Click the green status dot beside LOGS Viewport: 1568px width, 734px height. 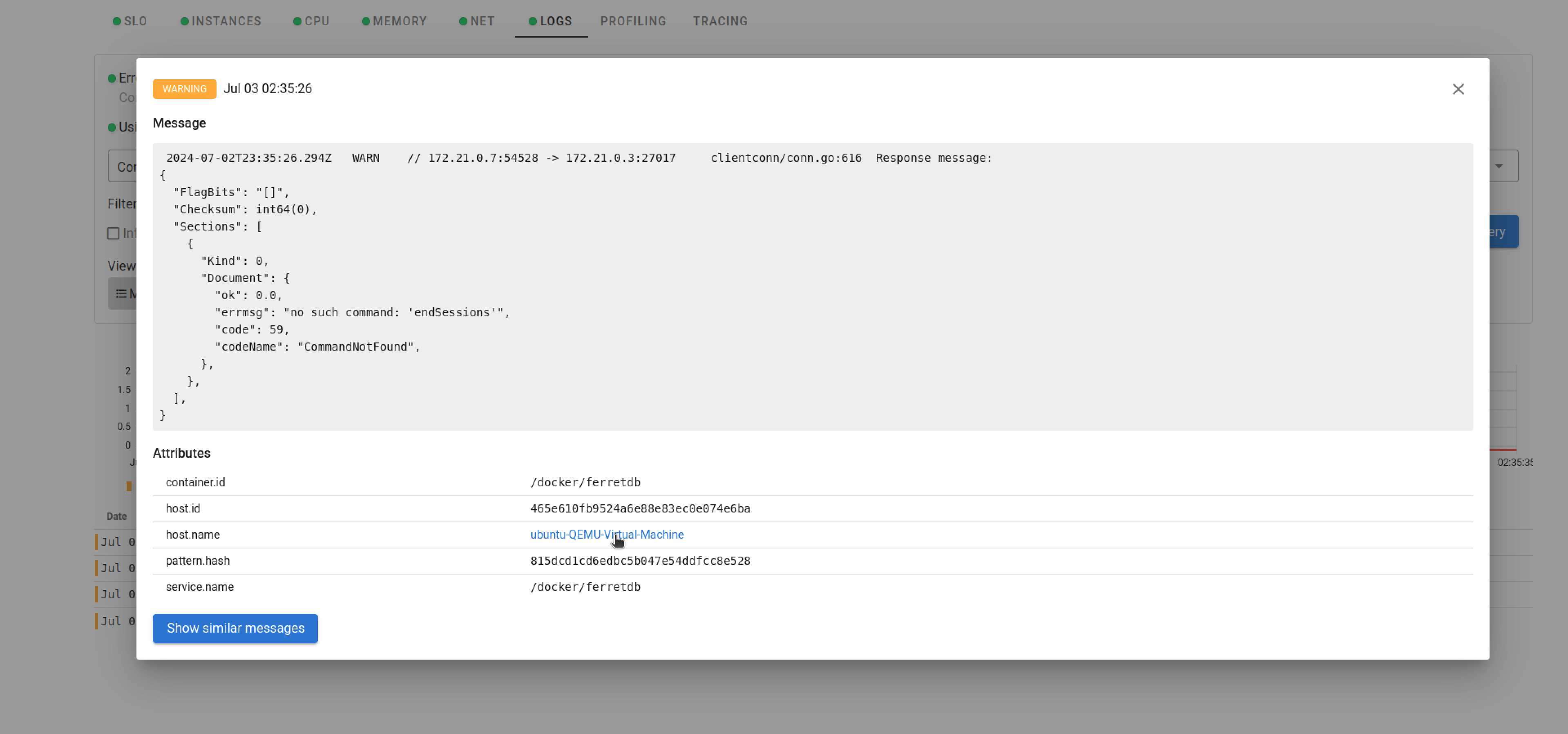pos(533,21)
